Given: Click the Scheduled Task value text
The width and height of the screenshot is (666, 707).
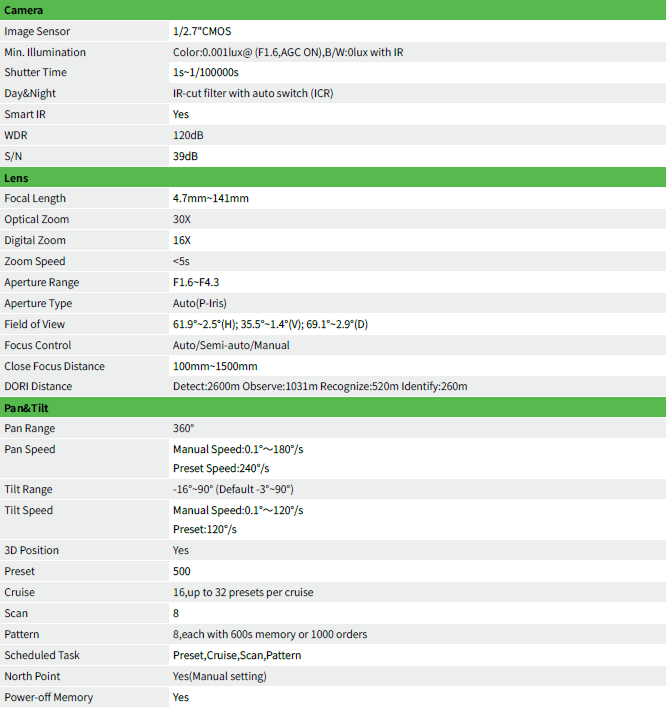Looking at the screenshot, I should point(237,655).
